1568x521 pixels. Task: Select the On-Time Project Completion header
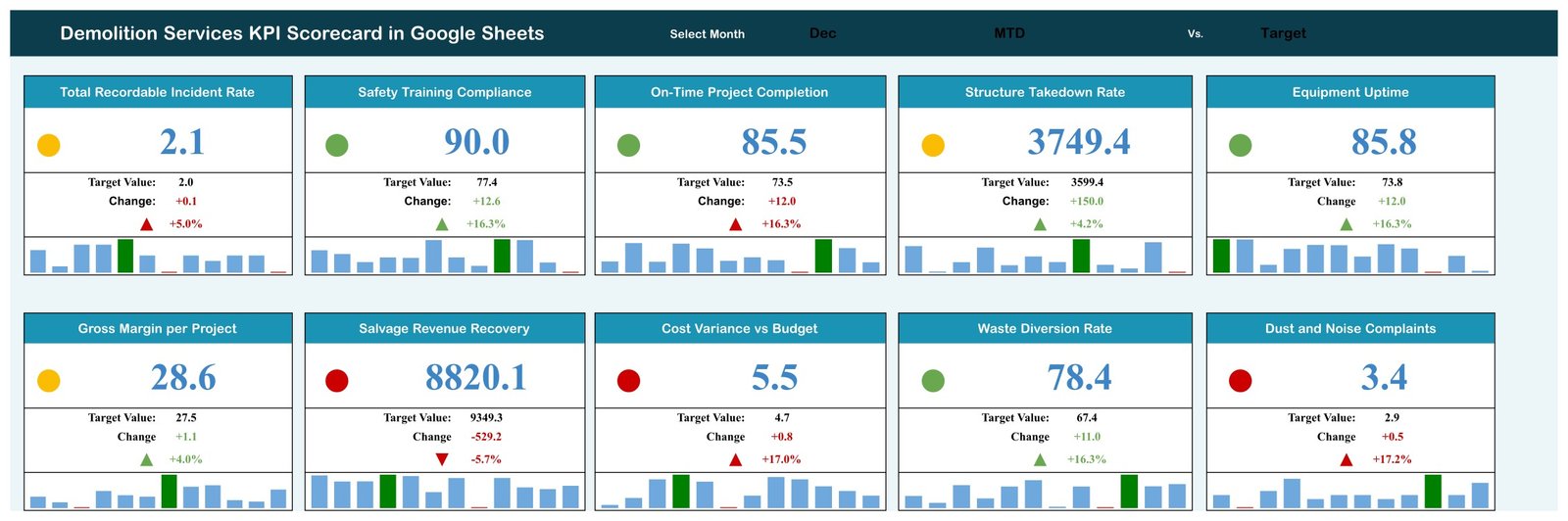coord(740,92)
